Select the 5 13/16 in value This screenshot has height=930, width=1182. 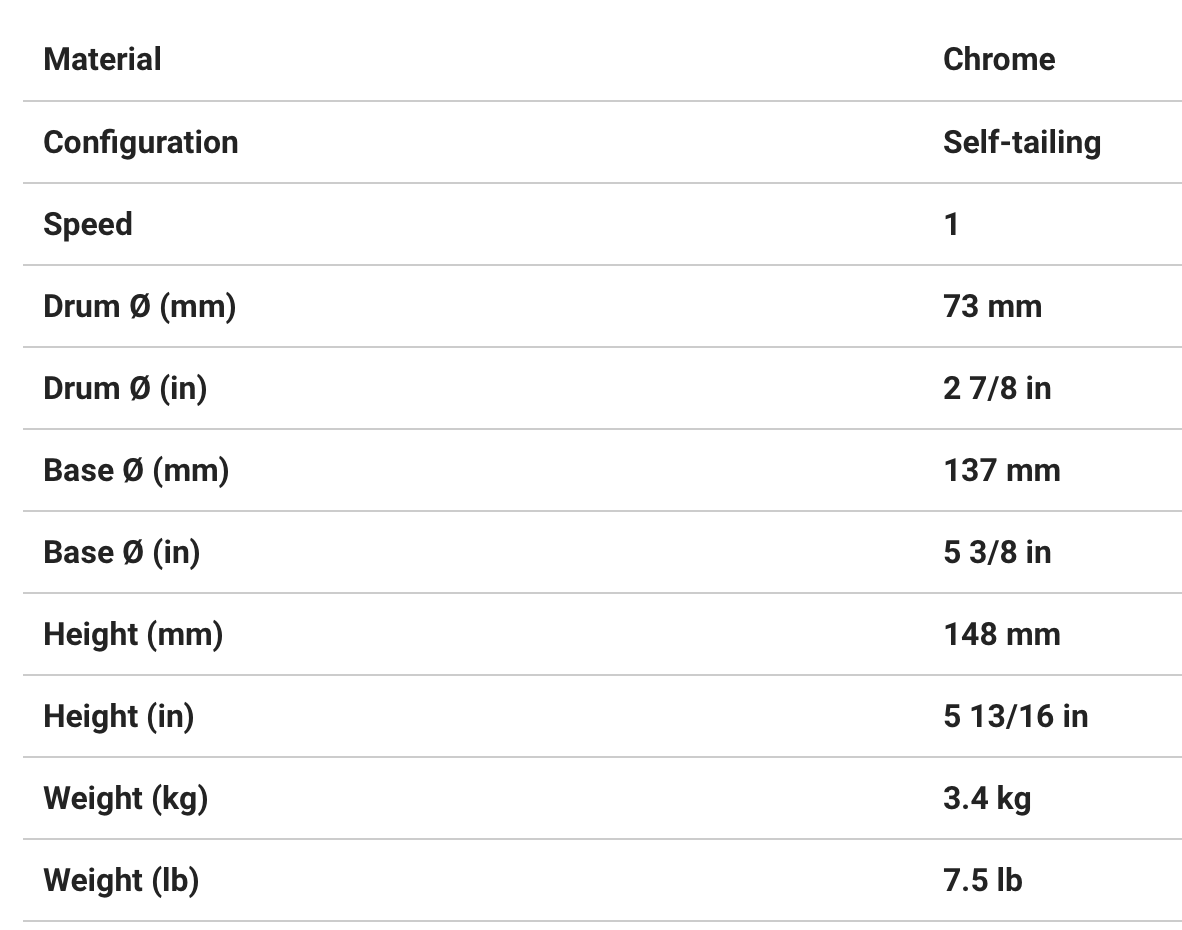1015,716
